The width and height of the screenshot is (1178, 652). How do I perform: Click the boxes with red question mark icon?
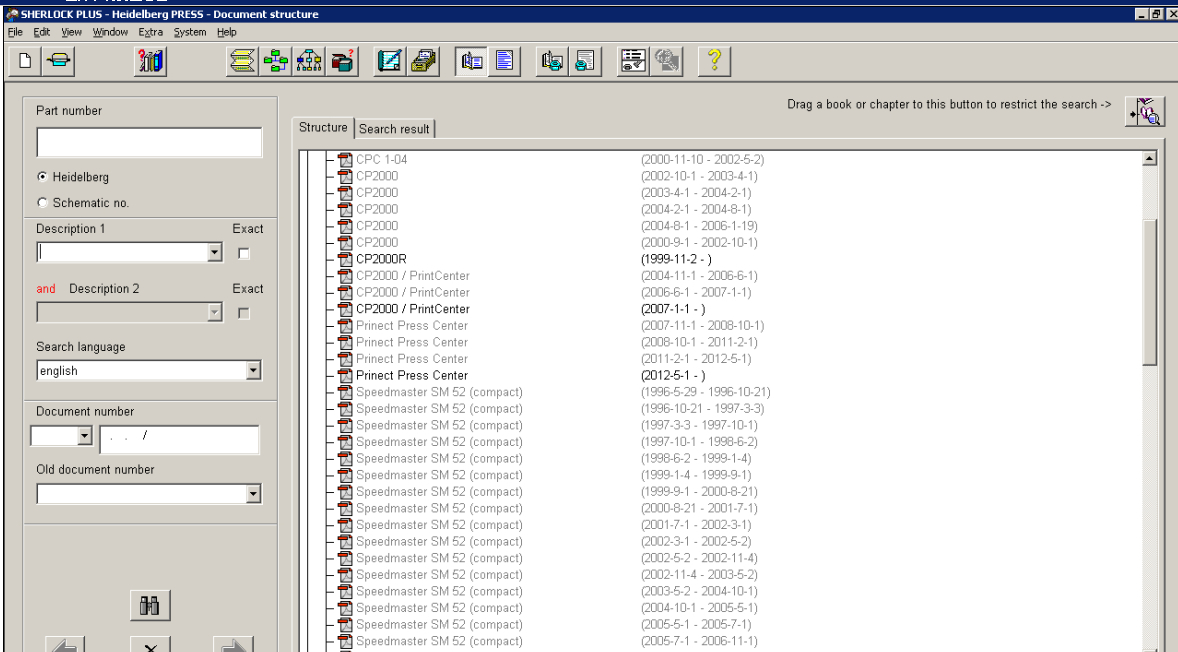pyautogui.click(x=343, y=61)
